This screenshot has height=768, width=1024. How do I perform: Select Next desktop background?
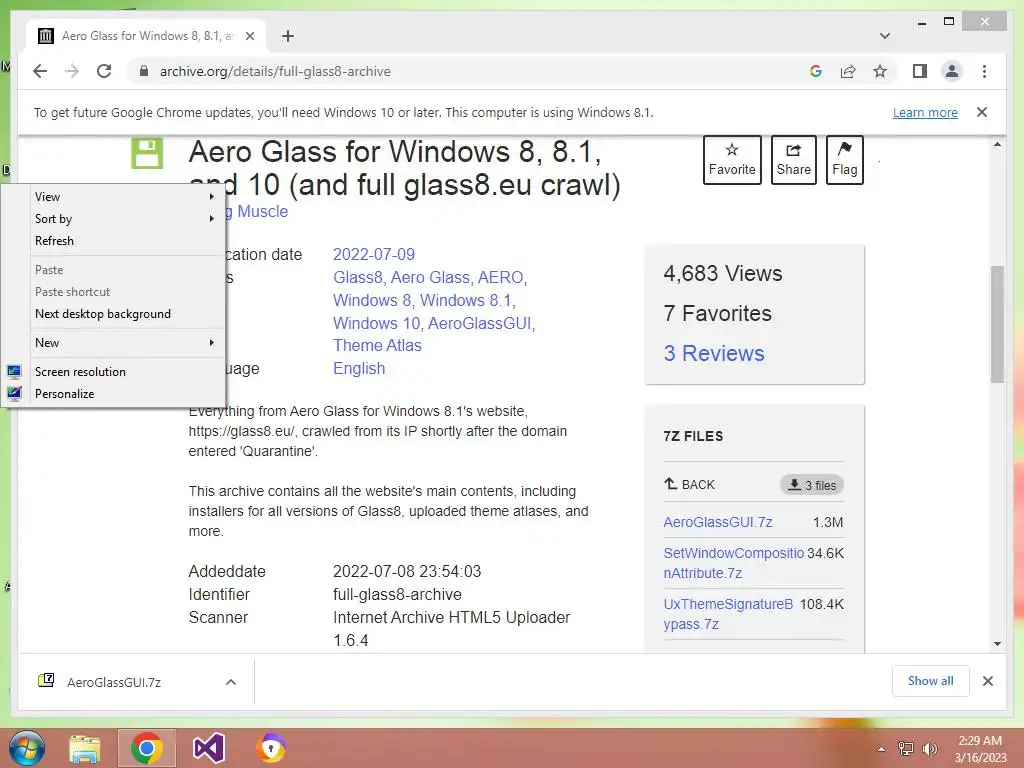[x=114, y=313]
